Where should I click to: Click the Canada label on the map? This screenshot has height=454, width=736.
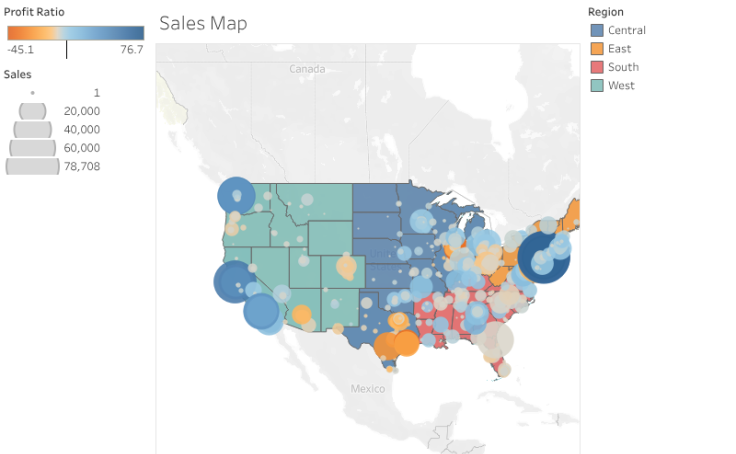(307, 69)
